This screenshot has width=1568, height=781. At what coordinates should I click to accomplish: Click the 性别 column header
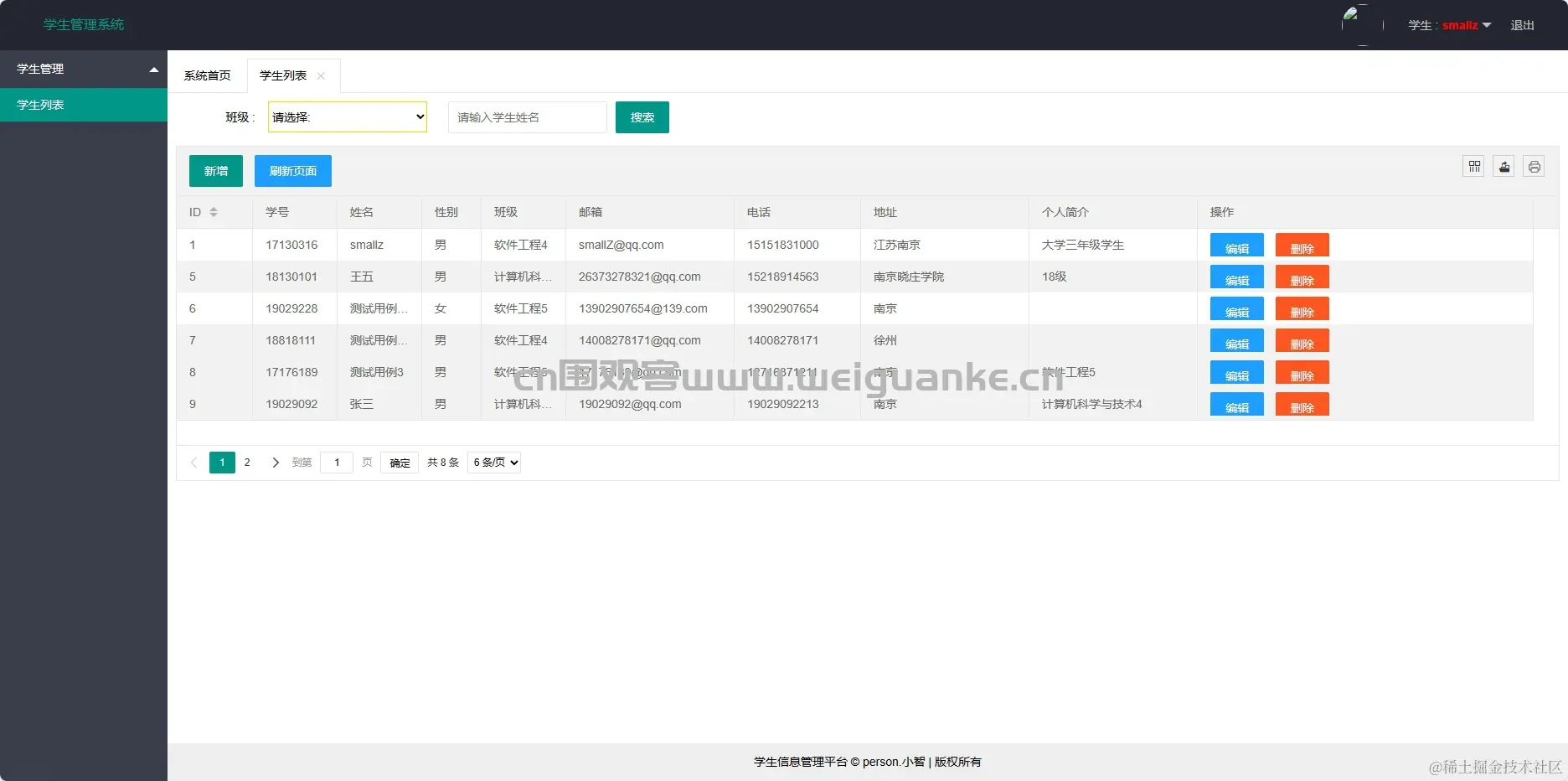click(x=451, y=212)
